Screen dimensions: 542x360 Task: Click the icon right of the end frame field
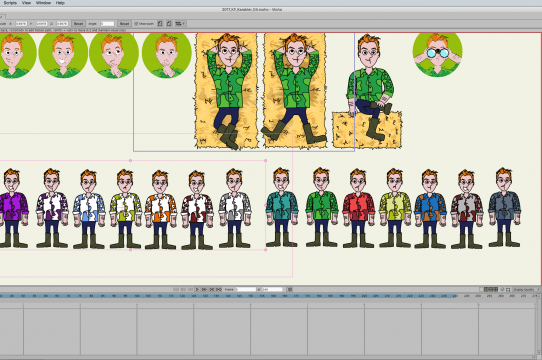click(290, 289)
